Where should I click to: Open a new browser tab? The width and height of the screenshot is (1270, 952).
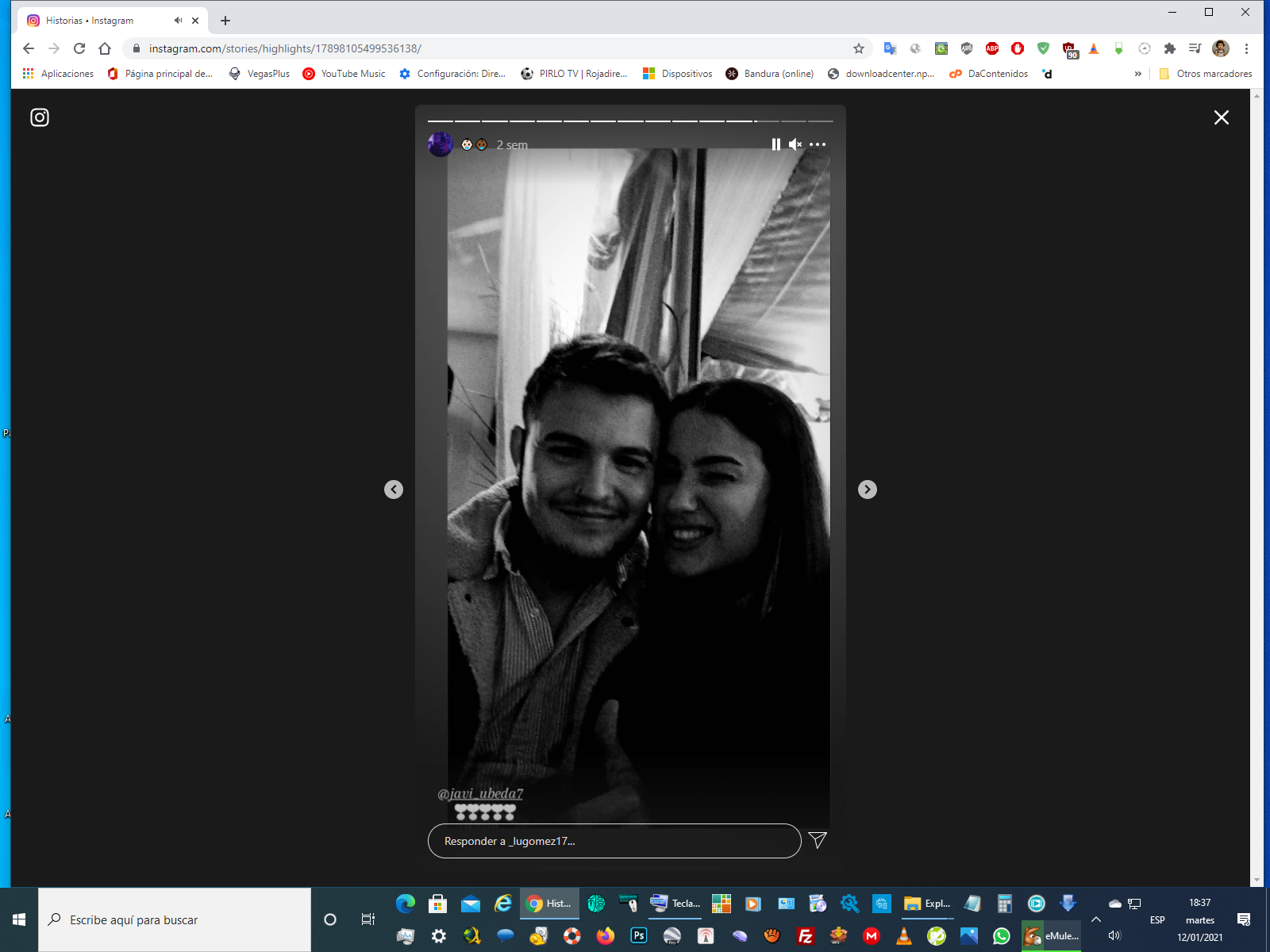(225, 21)
